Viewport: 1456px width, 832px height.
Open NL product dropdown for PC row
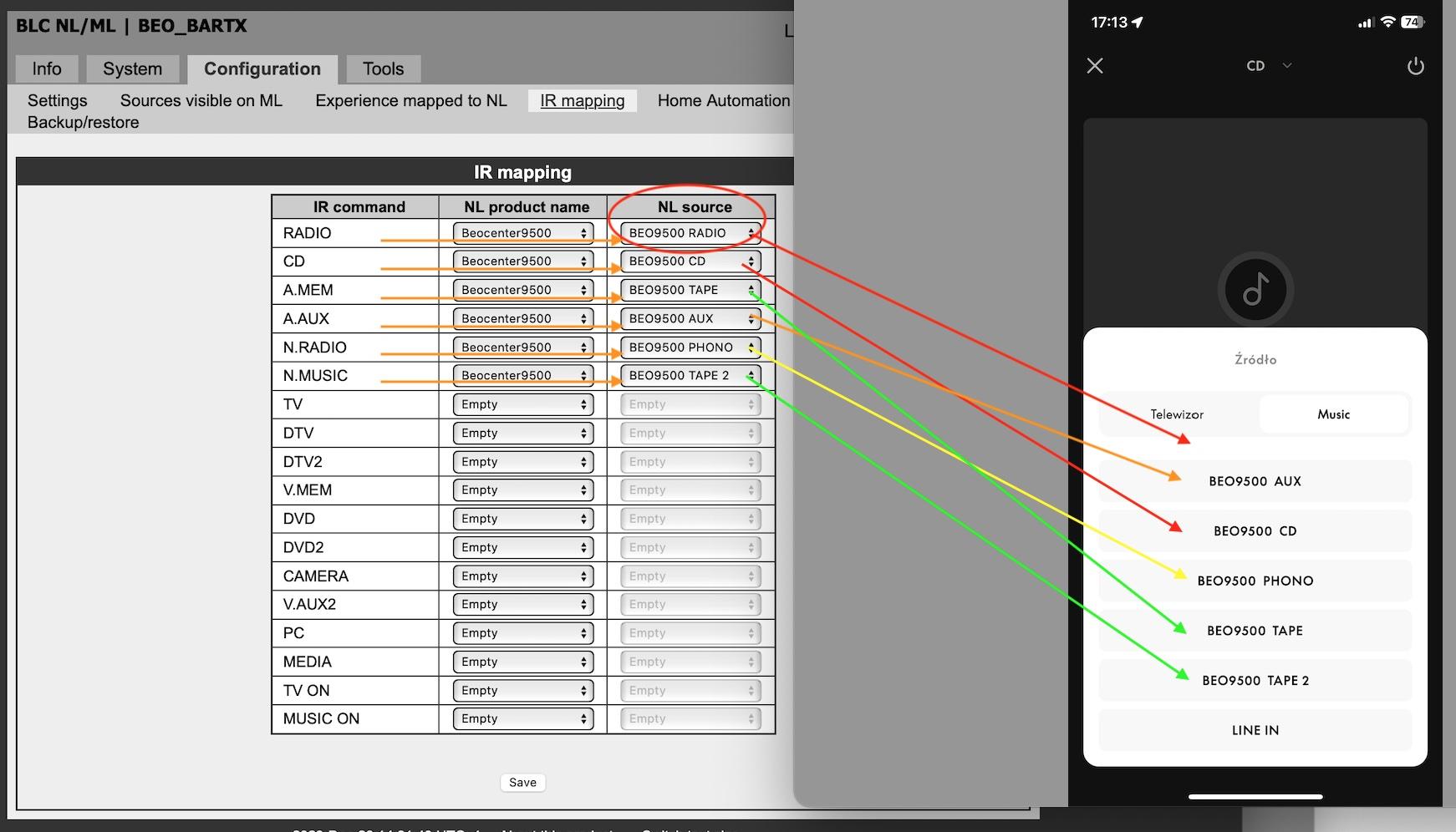(x=523, y=633)
